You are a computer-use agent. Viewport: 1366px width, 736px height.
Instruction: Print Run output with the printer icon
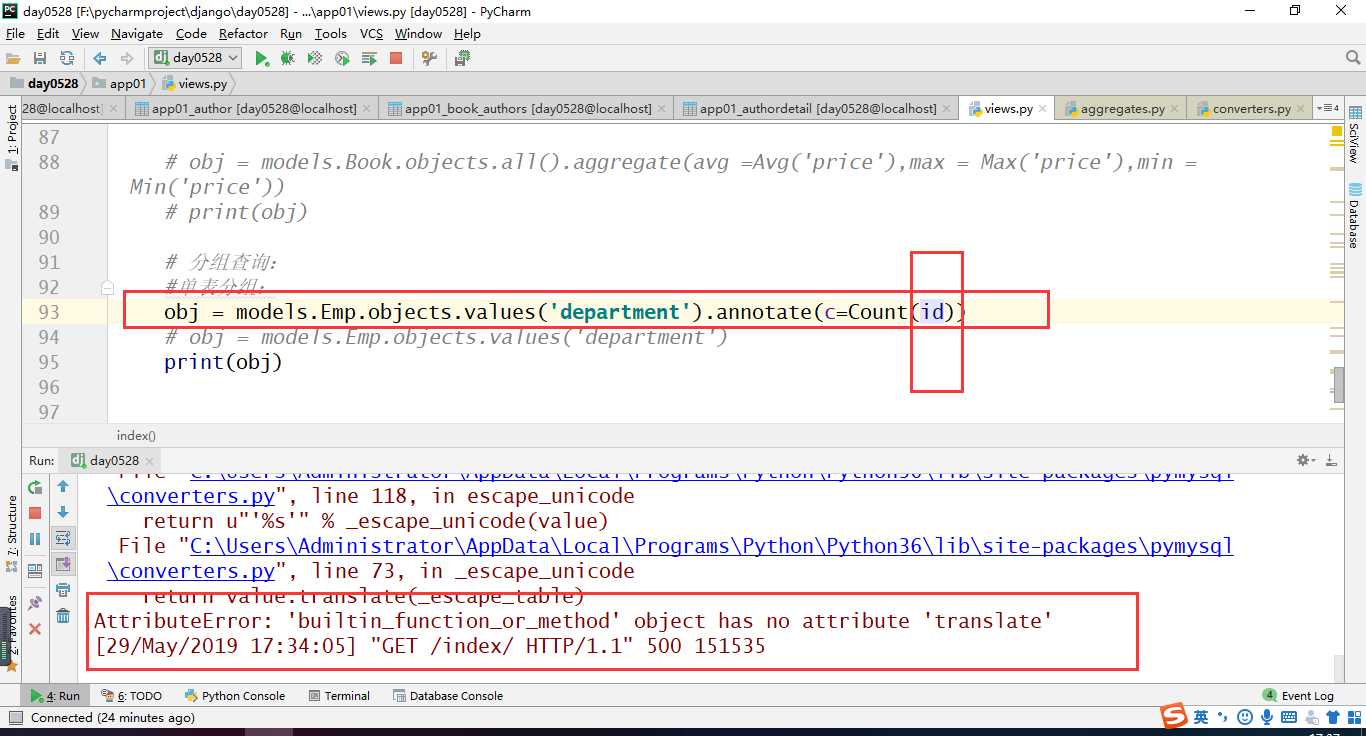tap(63, 590)
